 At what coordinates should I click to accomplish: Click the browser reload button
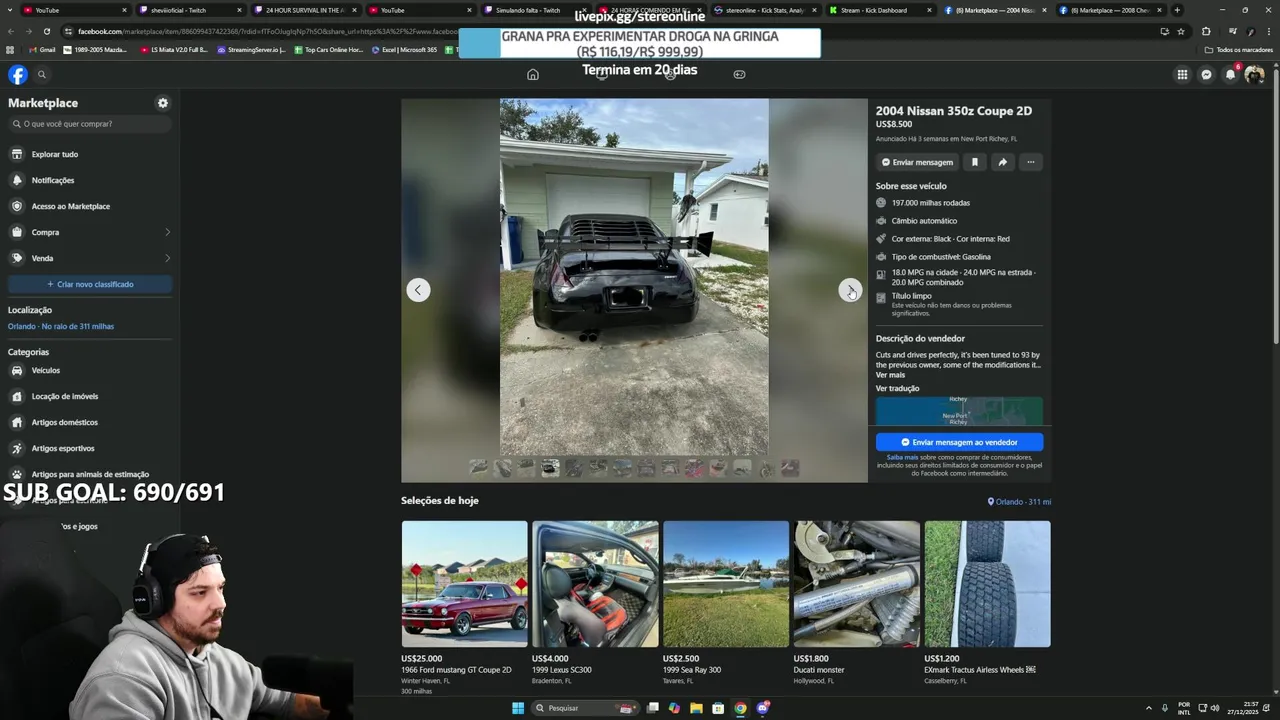(x=46, y=31)
